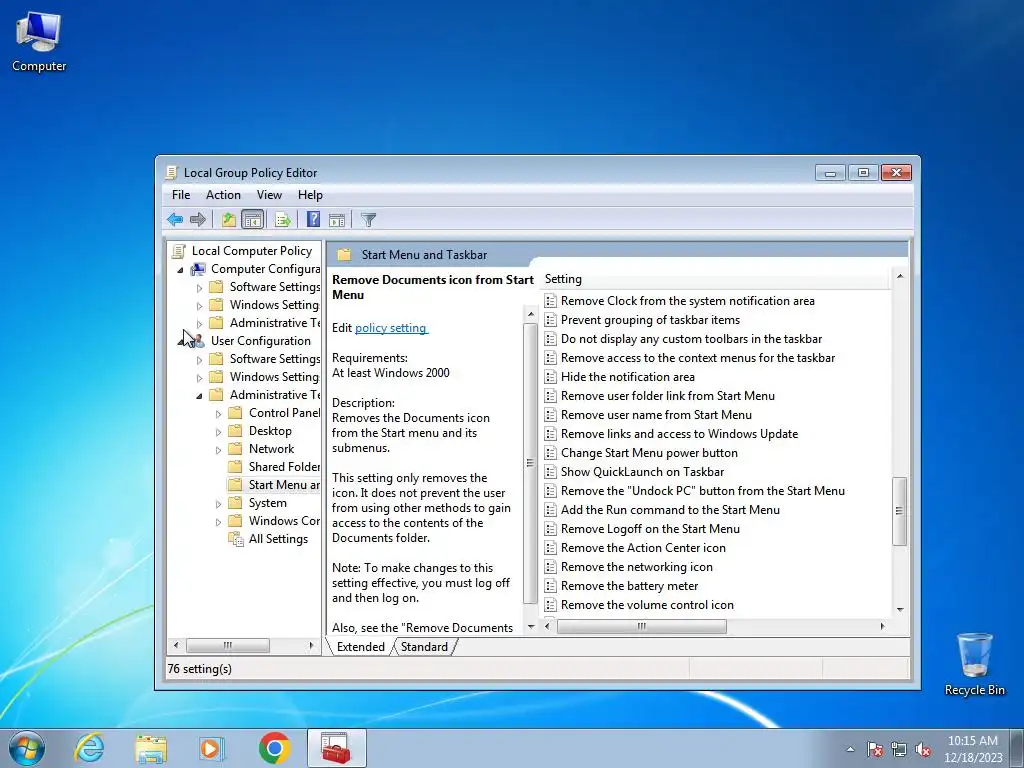Select Windows Components folder in tree

(284, 520)
